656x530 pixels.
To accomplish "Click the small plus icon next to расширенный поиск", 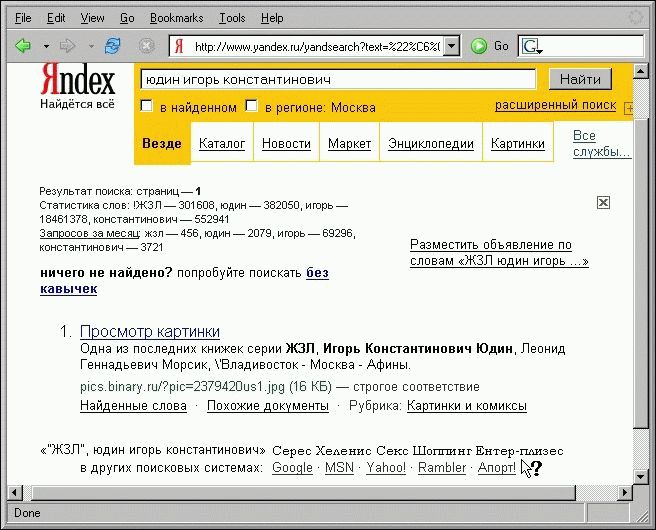I will click(x=628, y=107).
